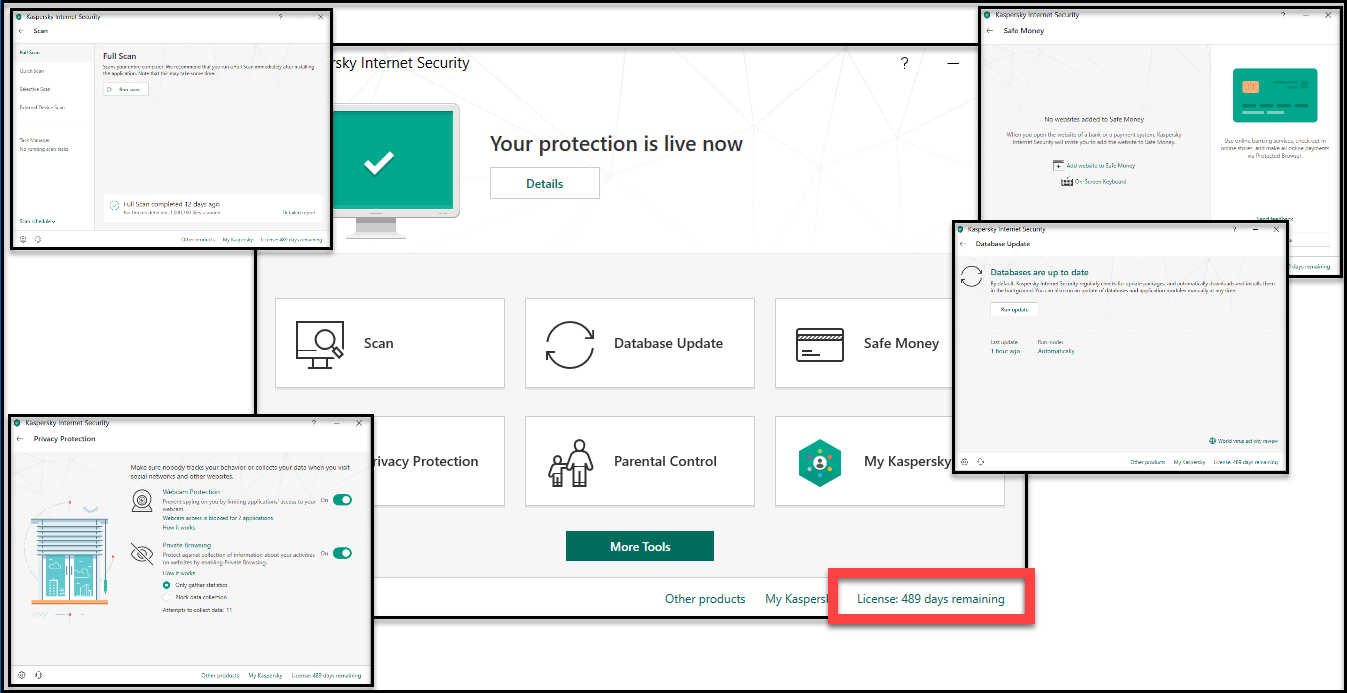
Task: Open support icon in Scan window footer
Action: point(37,240)
